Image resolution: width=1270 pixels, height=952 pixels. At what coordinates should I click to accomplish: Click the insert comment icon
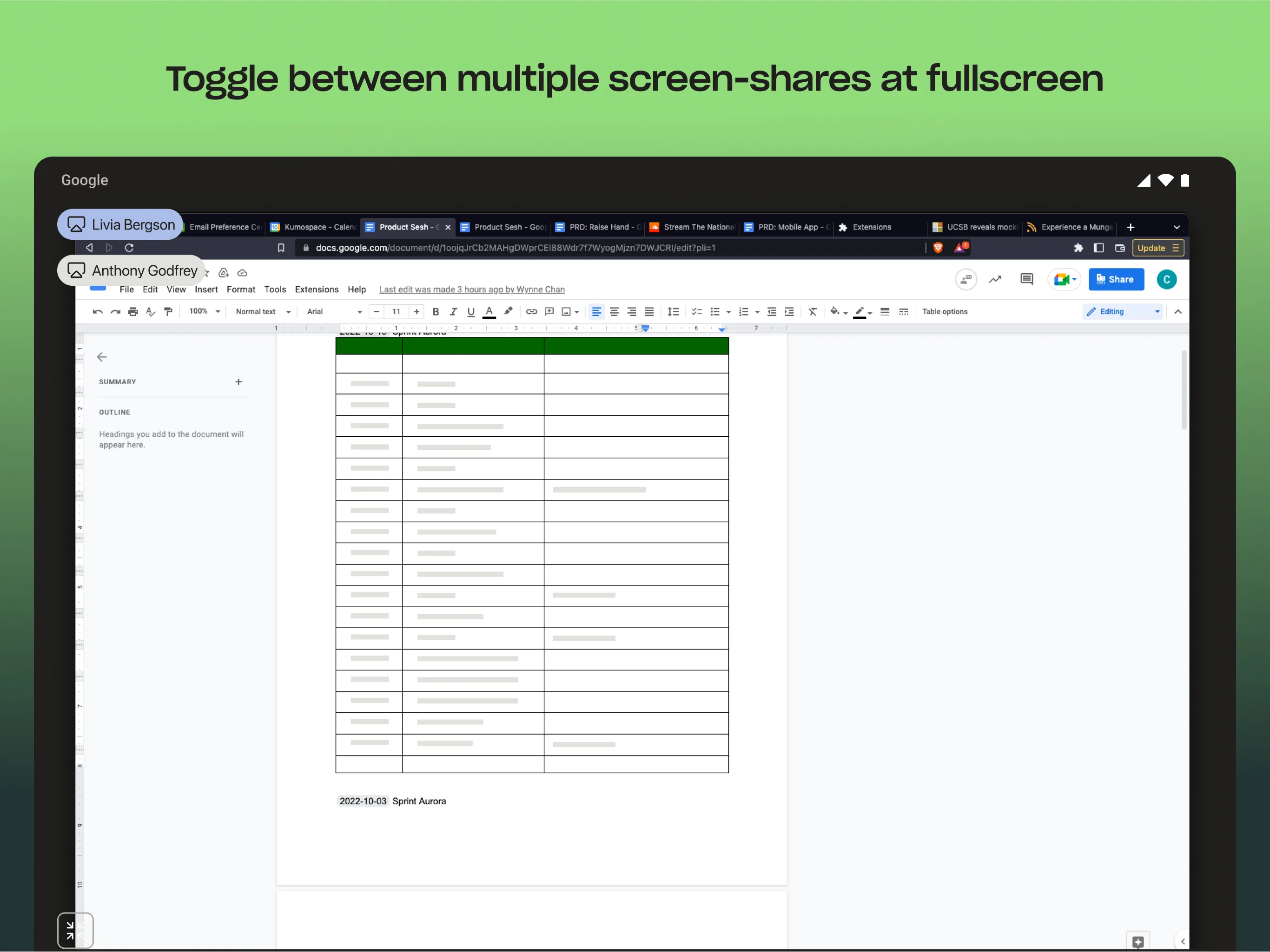(1025, 279)
